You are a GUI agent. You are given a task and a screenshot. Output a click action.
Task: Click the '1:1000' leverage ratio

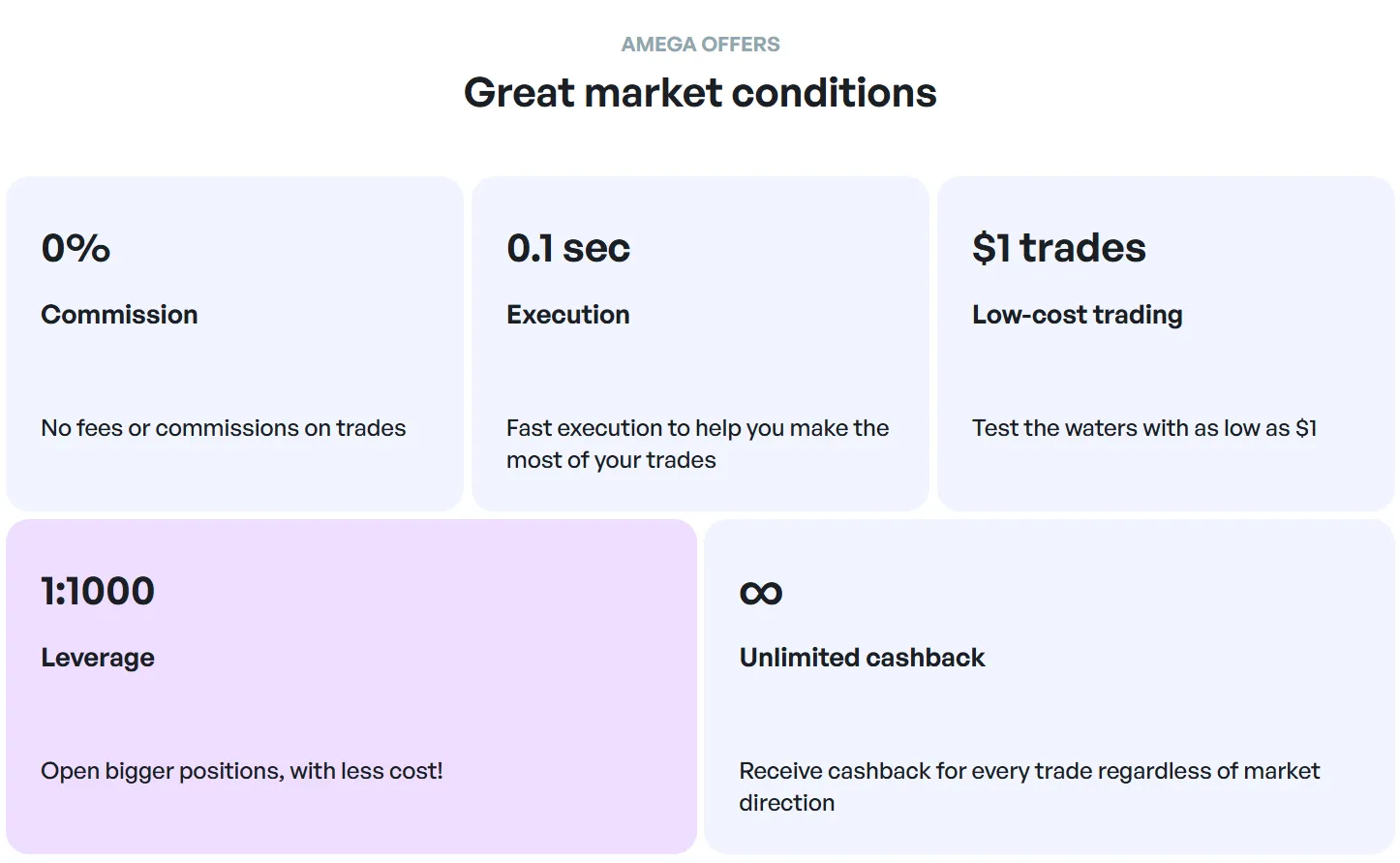click(x=98, y=591)
